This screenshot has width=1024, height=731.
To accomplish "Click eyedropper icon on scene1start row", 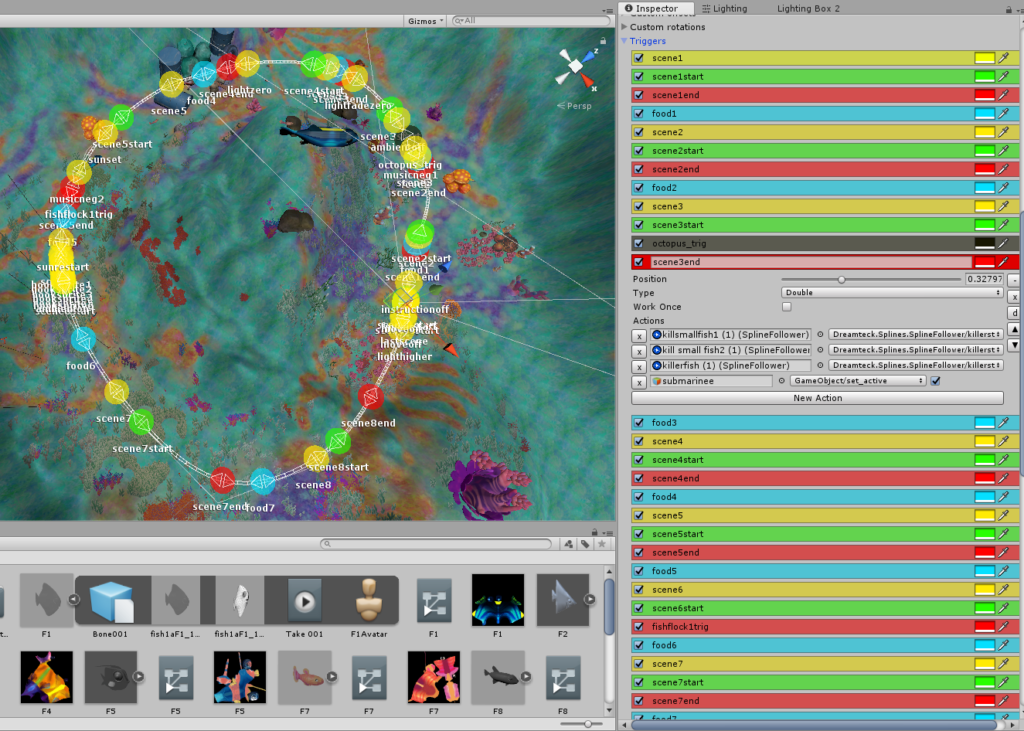I will click(x=1004, y=76).
